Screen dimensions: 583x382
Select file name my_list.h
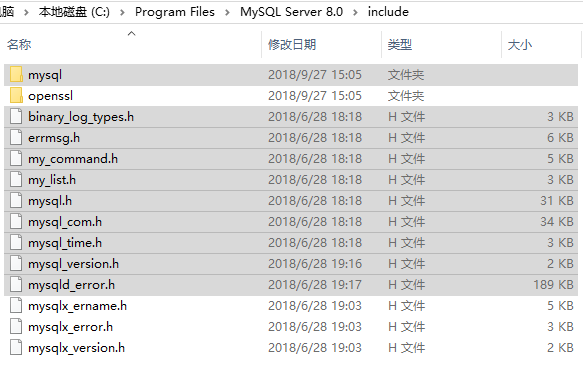pos(52,180)
